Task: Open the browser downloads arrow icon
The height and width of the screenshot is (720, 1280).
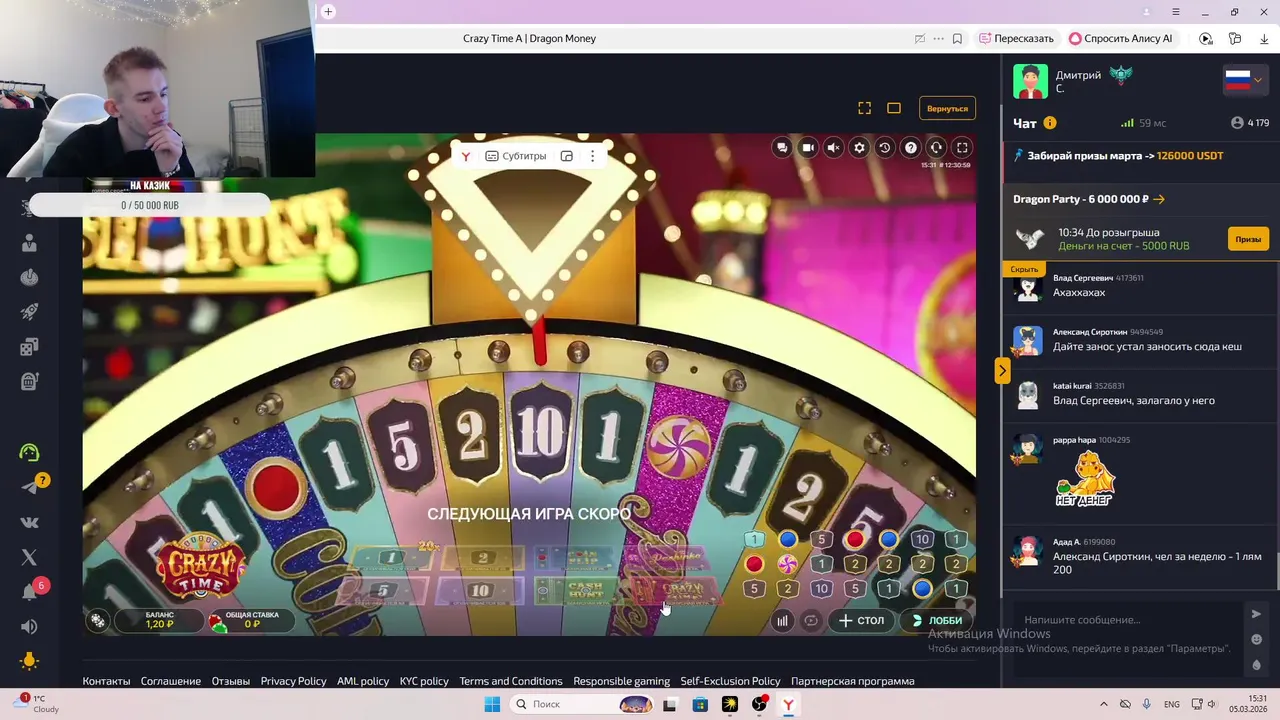Action: [1264, 39]
